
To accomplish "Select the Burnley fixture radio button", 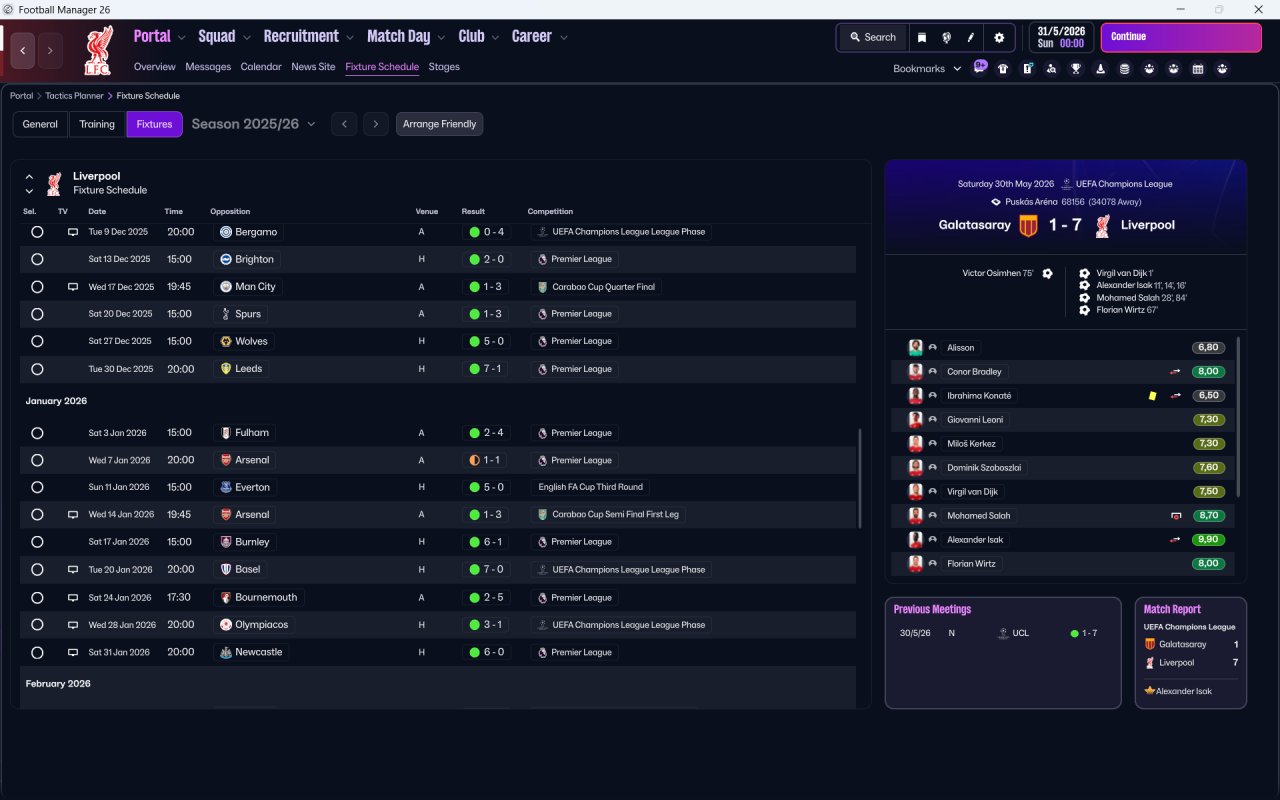I will 37,542.
